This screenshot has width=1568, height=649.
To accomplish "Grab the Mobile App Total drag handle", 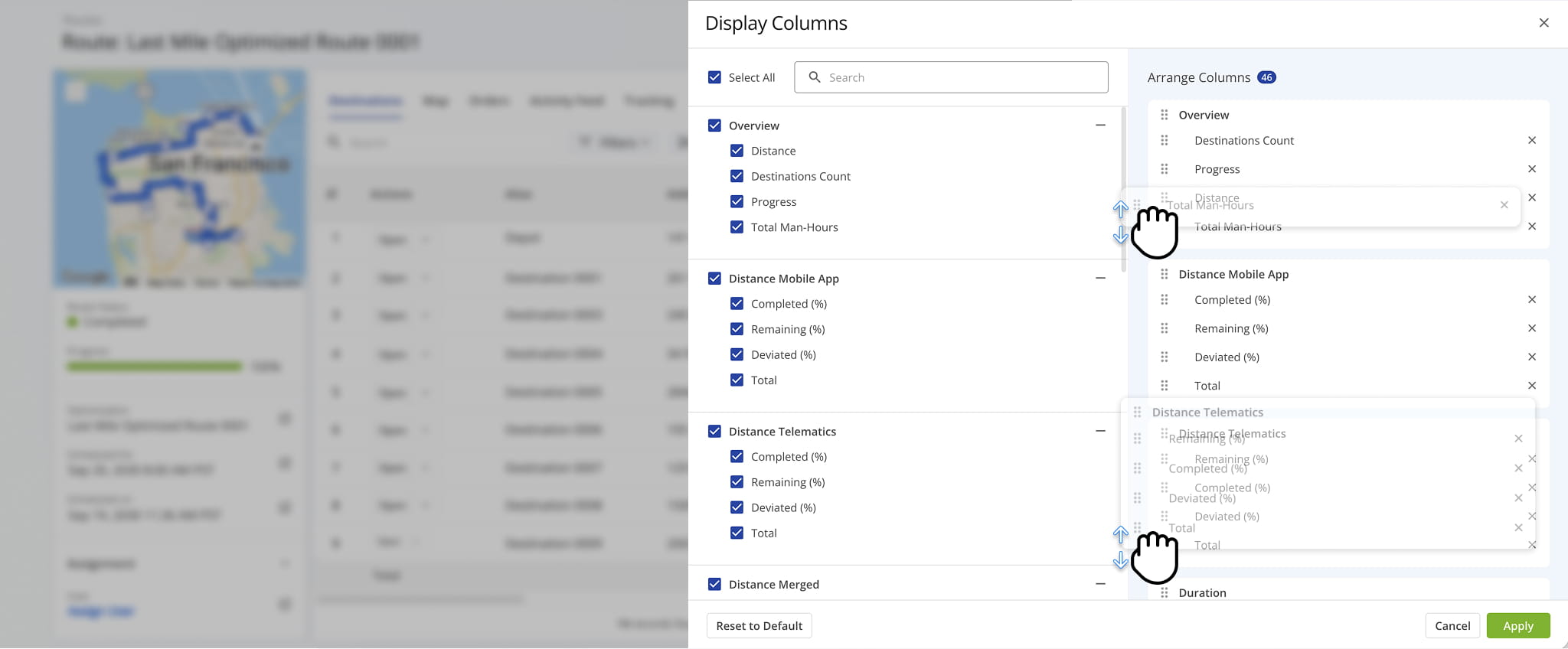I will pos(1164,386).
